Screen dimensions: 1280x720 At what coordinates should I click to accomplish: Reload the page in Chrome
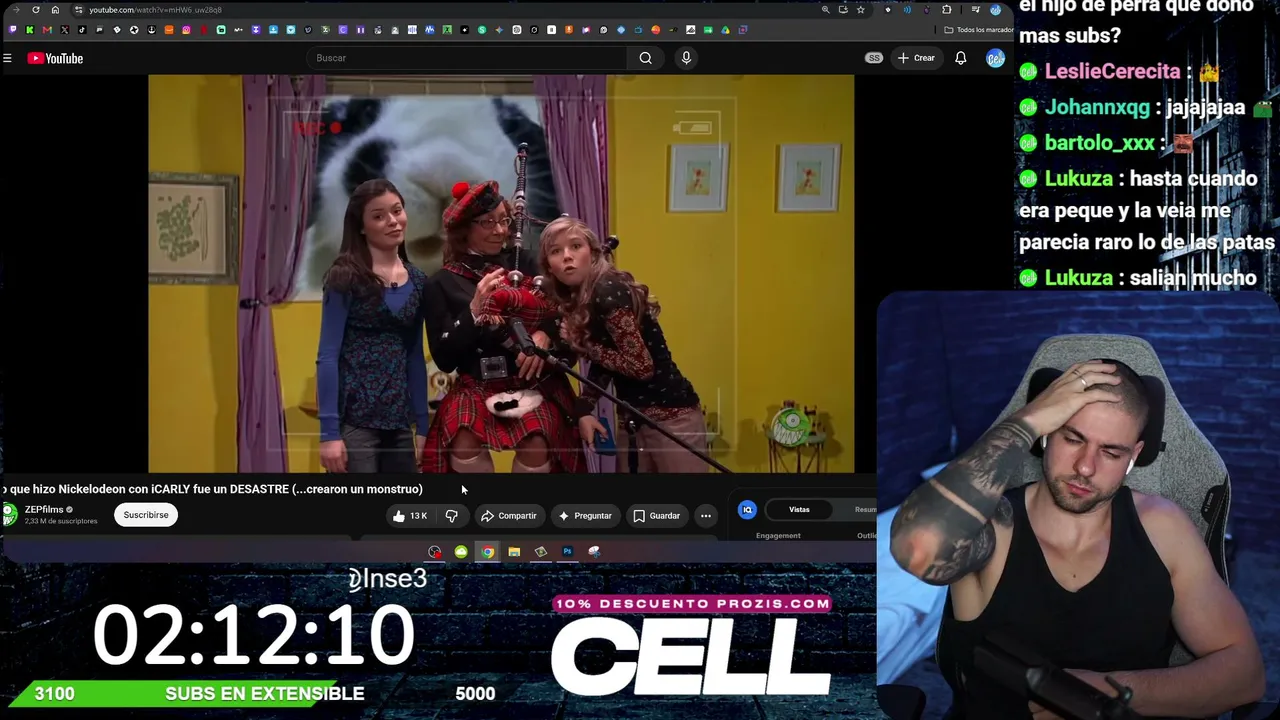(36, 10)
